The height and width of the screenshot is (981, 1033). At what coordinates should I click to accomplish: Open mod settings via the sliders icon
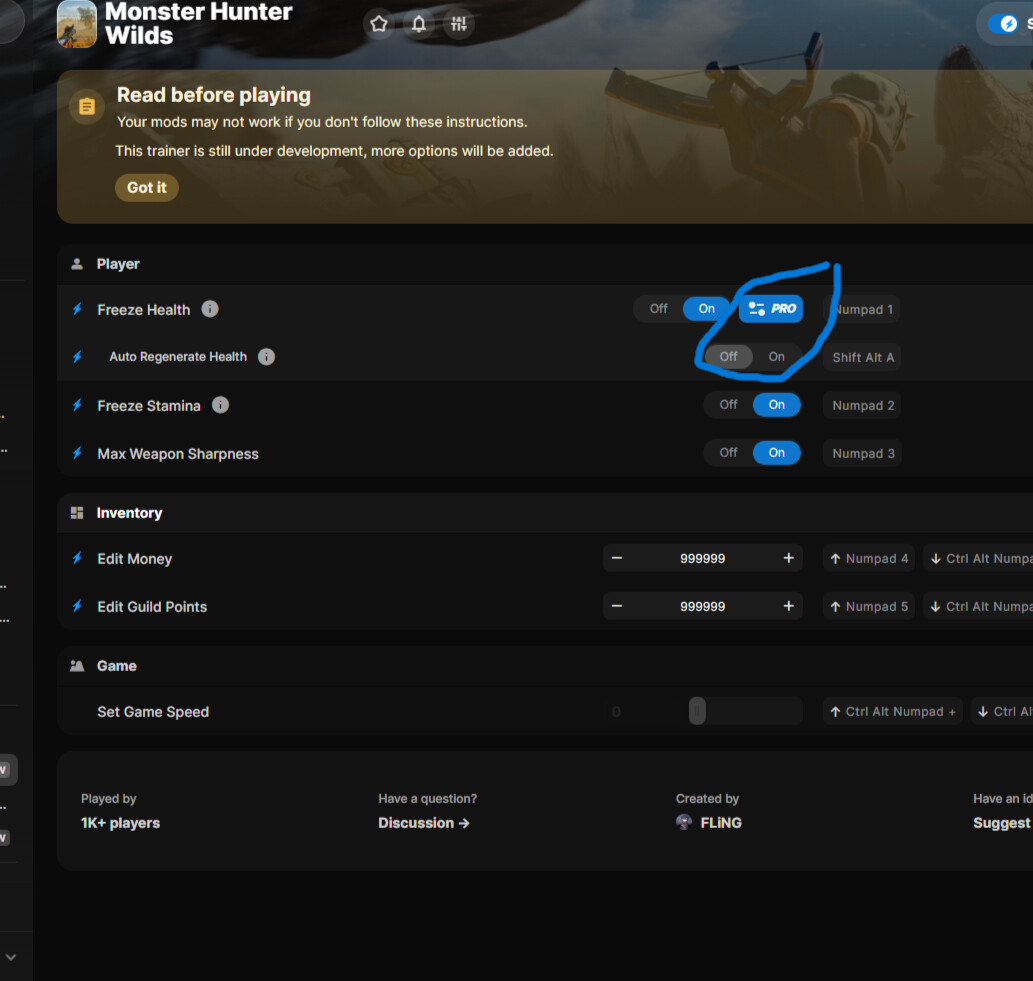459,23
